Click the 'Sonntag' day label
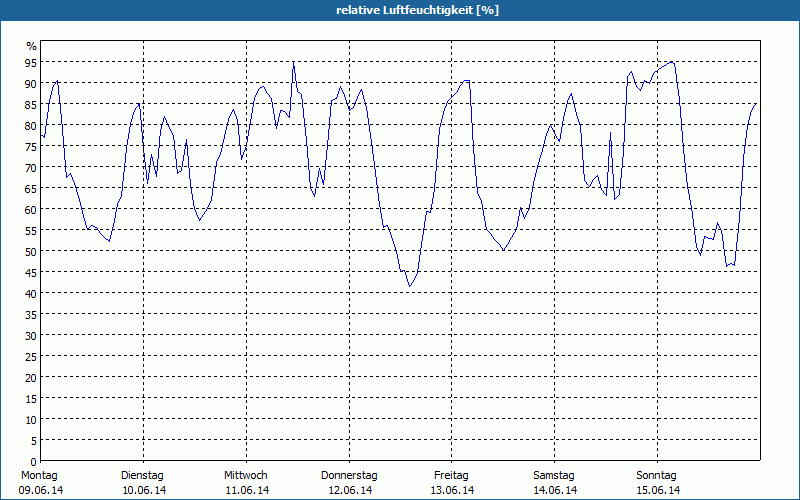800x500 pixels. [x=656, y=475]
